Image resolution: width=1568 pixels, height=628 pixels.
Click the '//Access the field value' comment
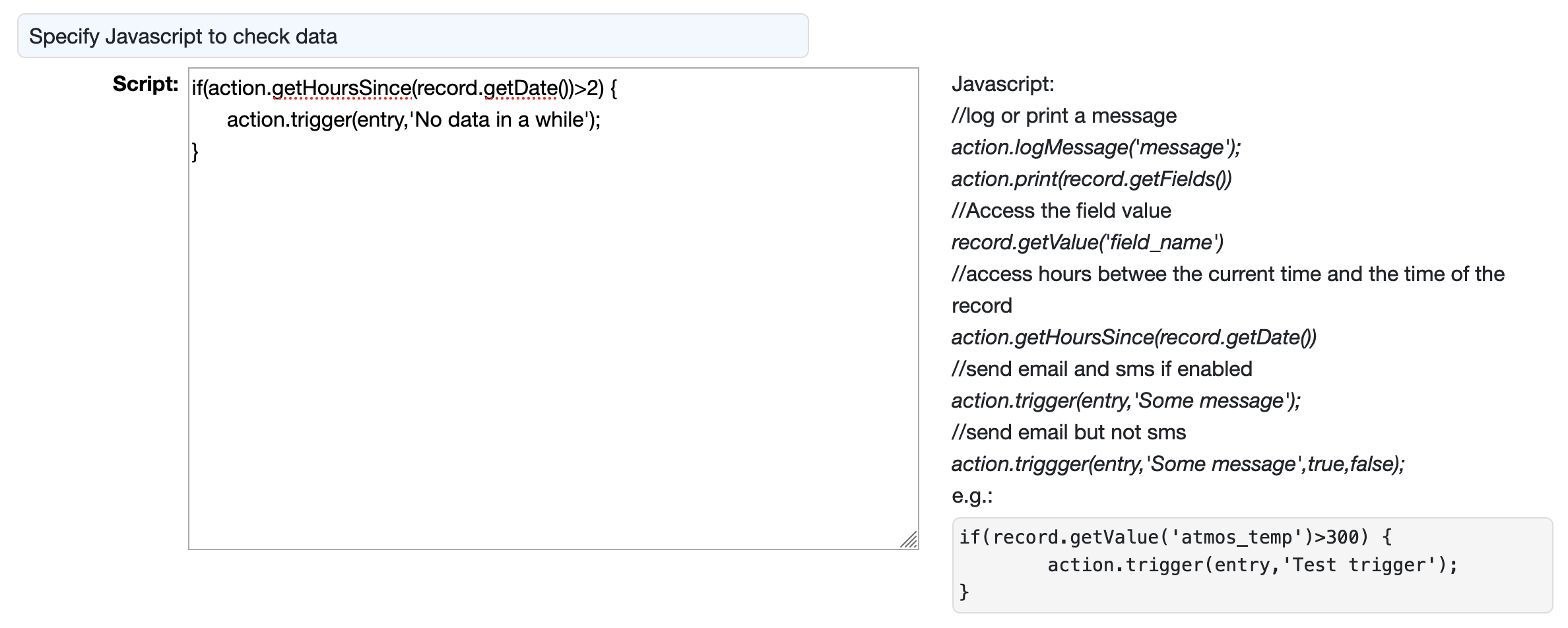pos(1061,210)
